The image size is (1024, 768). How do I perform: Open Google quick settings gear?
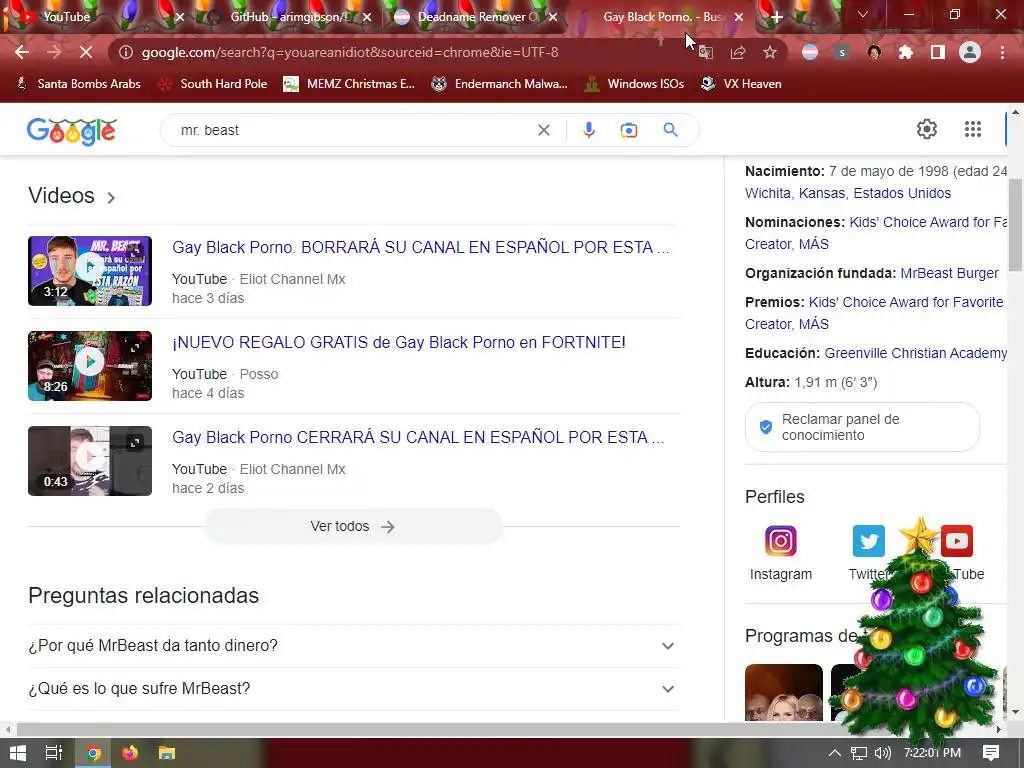click(927, 129)
